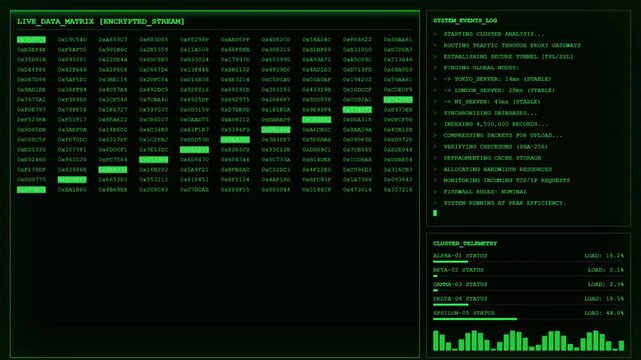The height and width of the screenshot is (360, 641).
Task: Click log entry SYNCHRONIZING DATABASES...
Action: point(490,113)
